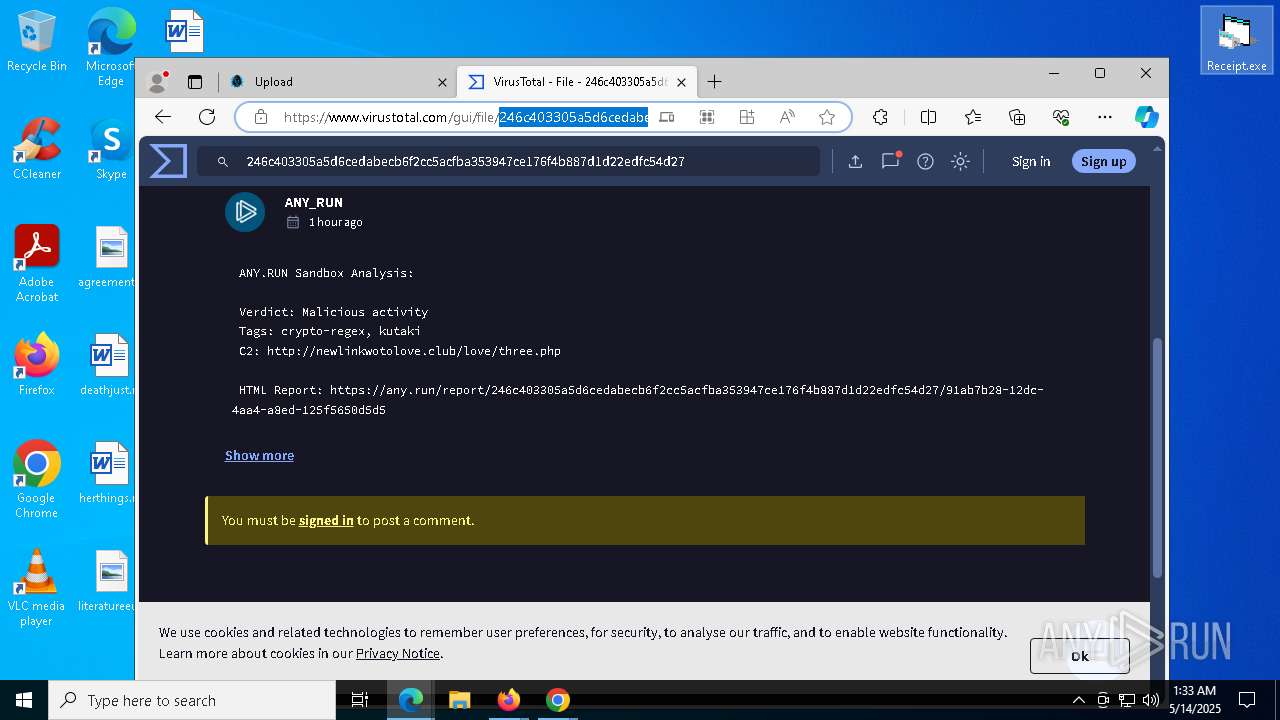Open Task View on the taskbar

point(360,700)
